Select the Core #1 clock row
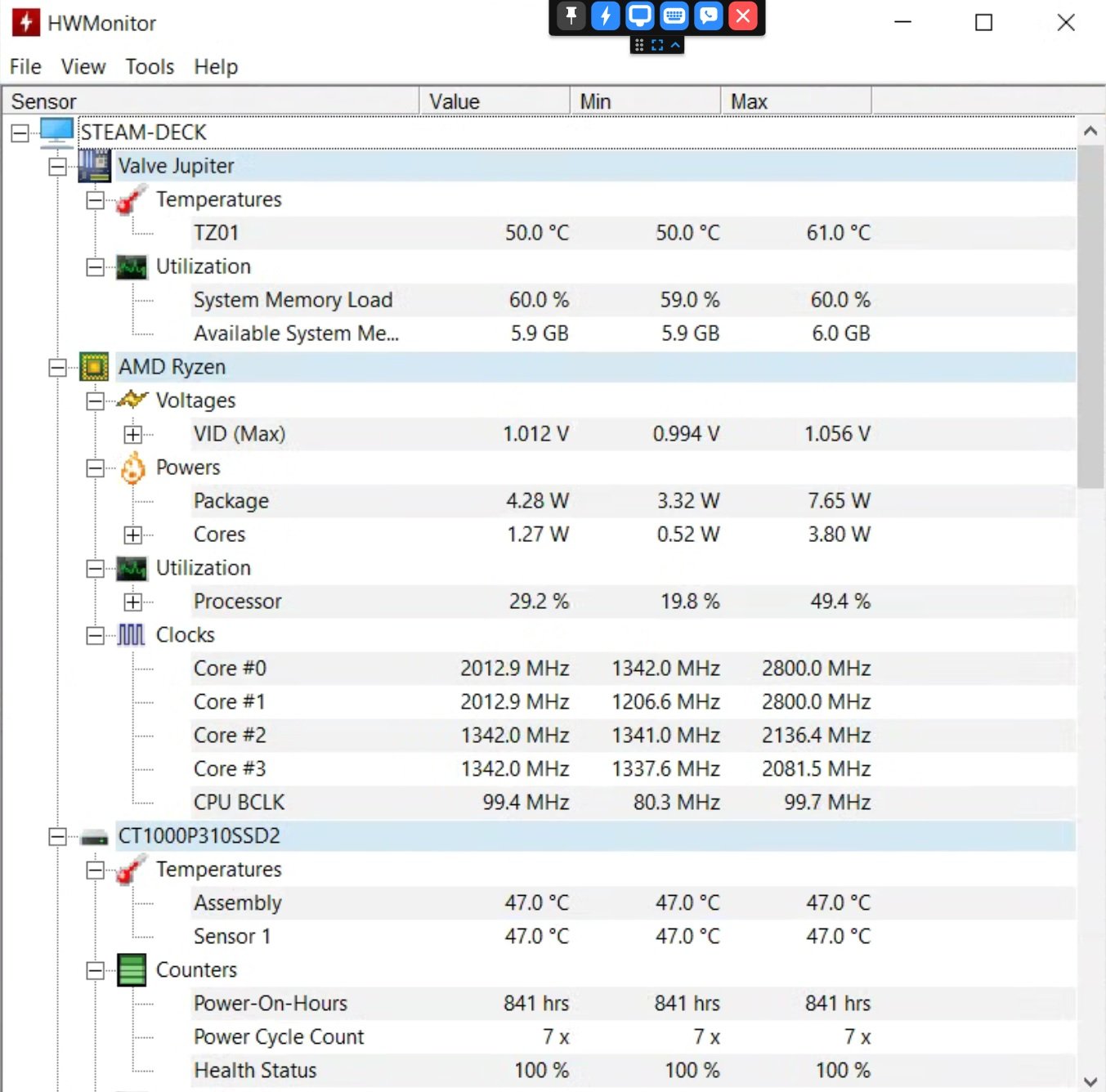Image resolution: width=1106 pixels, height=1092 pixels. pyautogui.click(x=634, y=702)
